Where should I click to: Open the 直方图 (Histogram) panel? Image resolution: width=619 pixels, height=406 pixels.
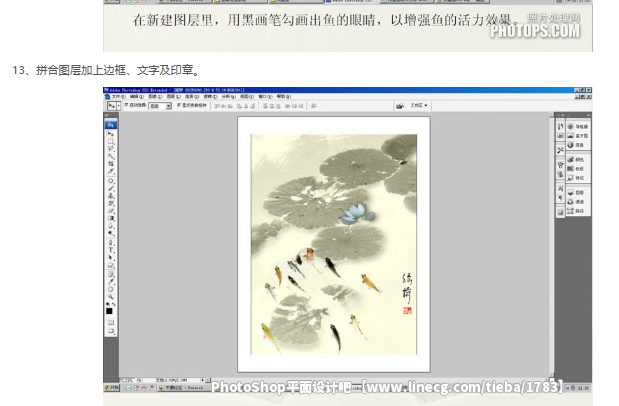pyautogui.click(x=578, y=136)
